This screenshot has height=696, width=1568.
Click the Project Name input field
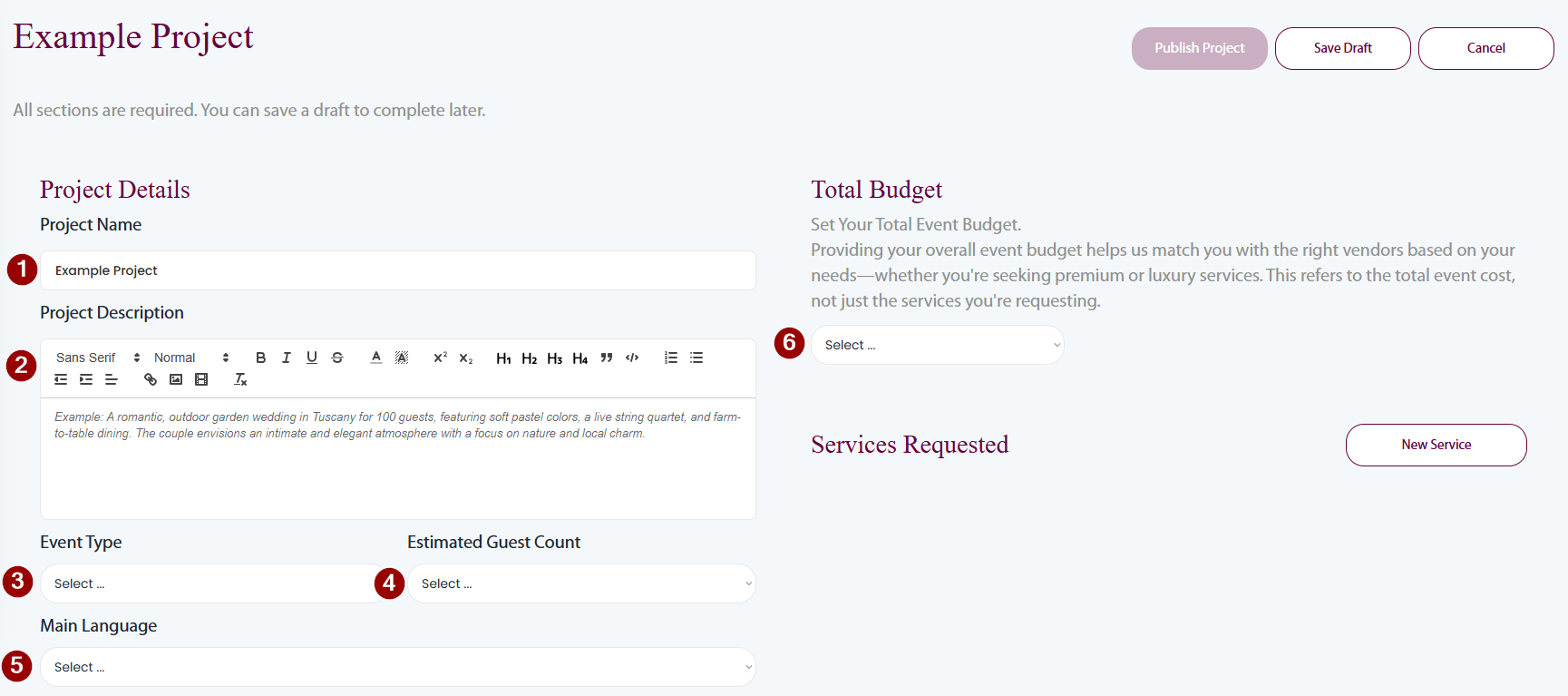click(x=398, y=270)
